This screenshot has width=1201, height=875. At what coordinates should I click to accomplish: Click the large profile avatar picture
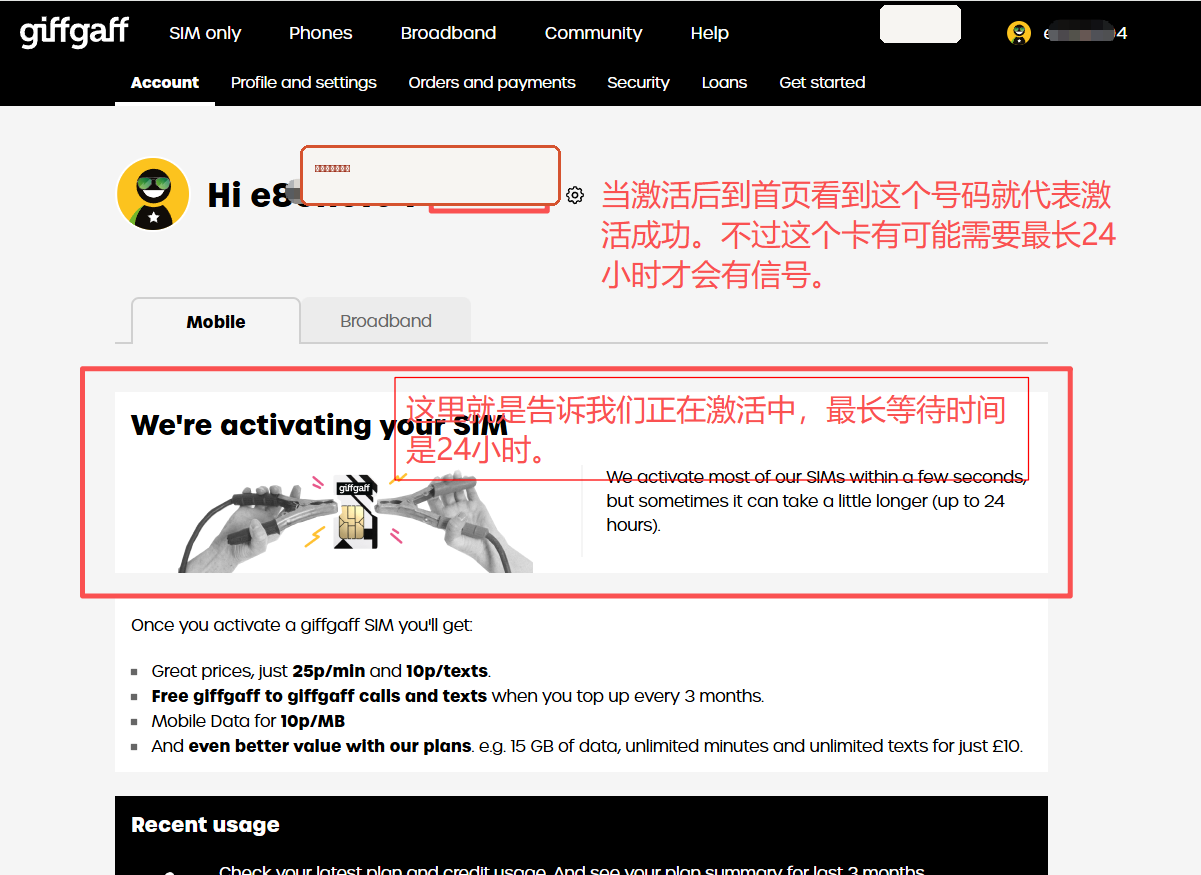(153, 194)
